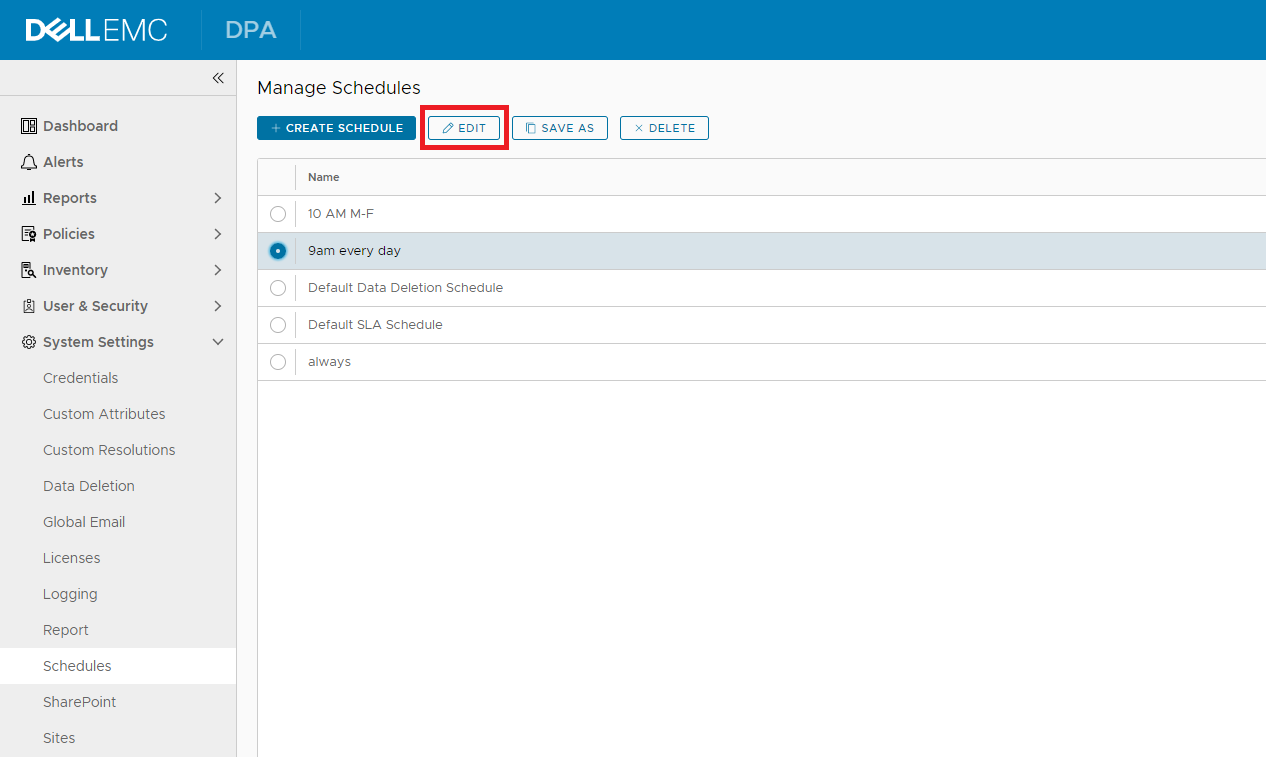The width and height of the screenshot is (1266, 757).
Task: Click the Create Schedule button
Action: tap(336, 128)
